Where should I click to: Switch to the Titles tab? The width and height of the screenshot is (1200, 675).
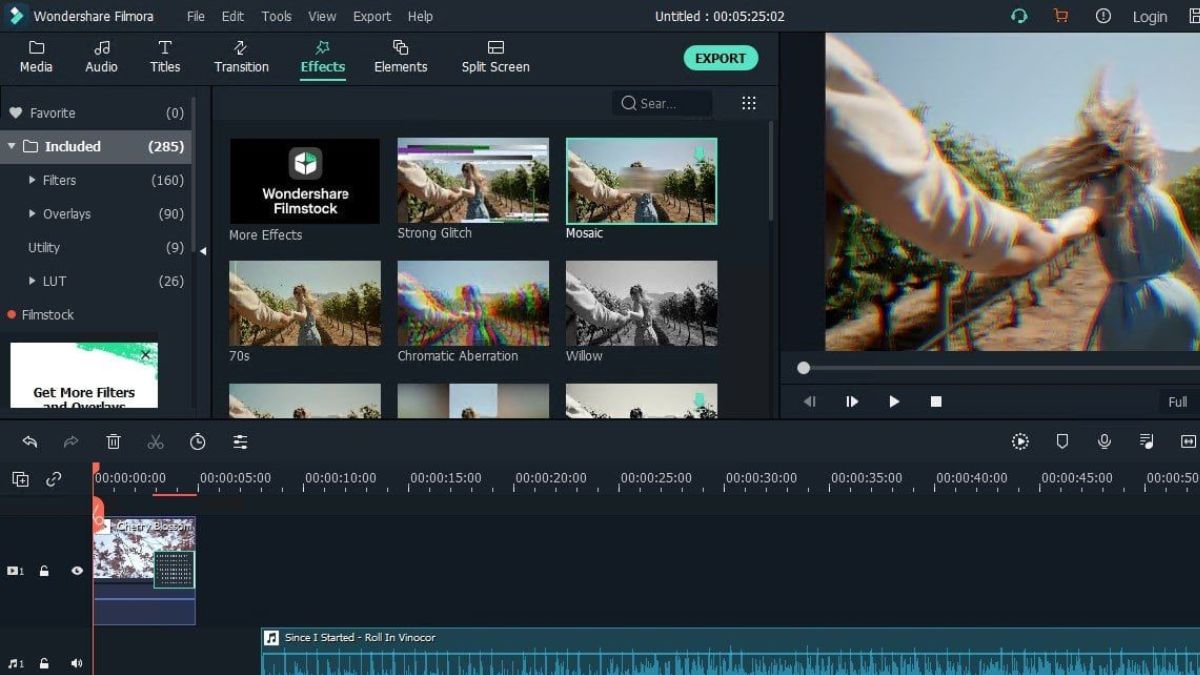165,57
